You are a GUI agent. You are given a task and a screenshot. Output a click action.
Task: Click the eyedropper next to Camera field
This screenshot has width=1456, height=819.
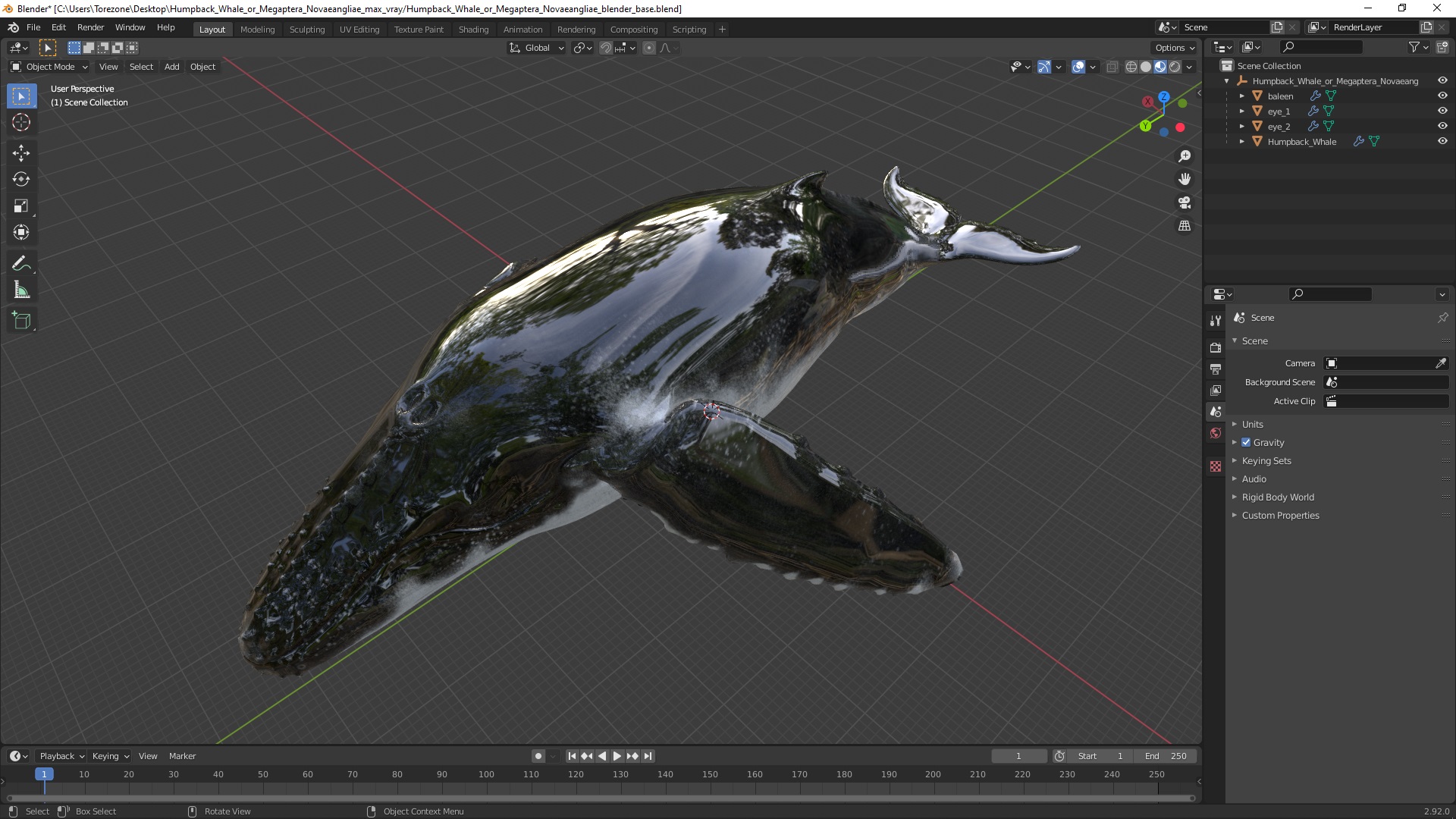click(x=1440, y=363)
